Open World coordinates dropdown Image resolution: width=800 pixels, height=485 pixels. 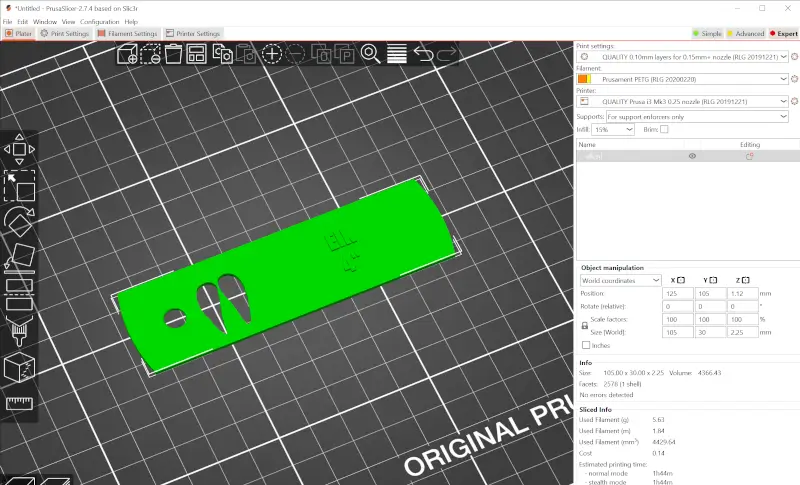[620, 280]
